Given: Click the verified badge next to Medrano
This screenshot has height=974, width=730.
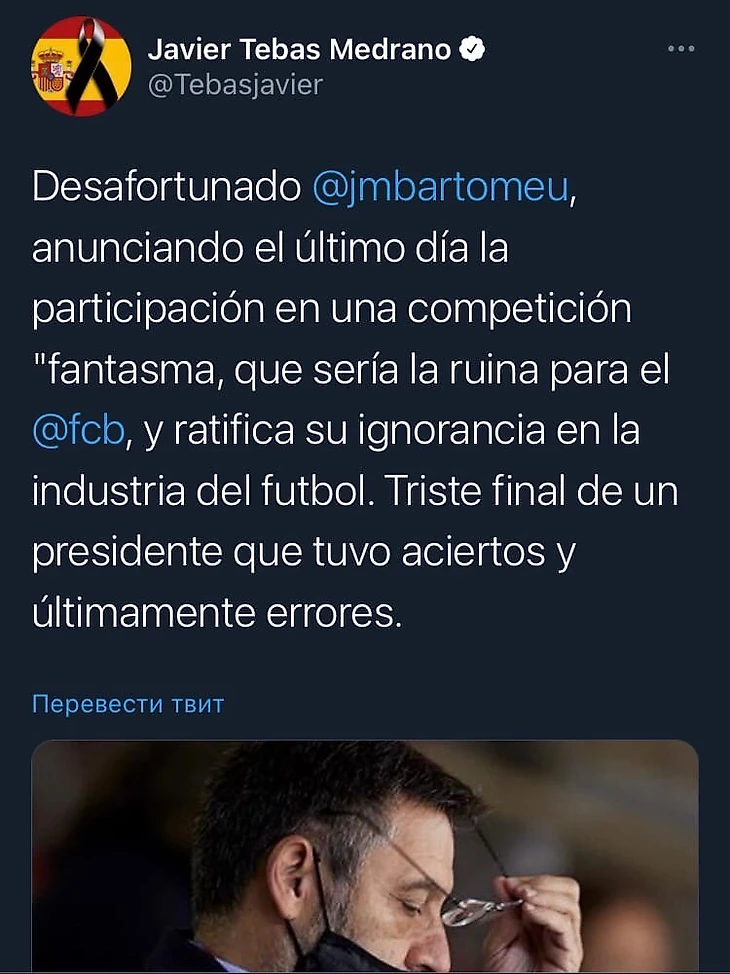Looking at the screenshot, I should pos(472,49).
